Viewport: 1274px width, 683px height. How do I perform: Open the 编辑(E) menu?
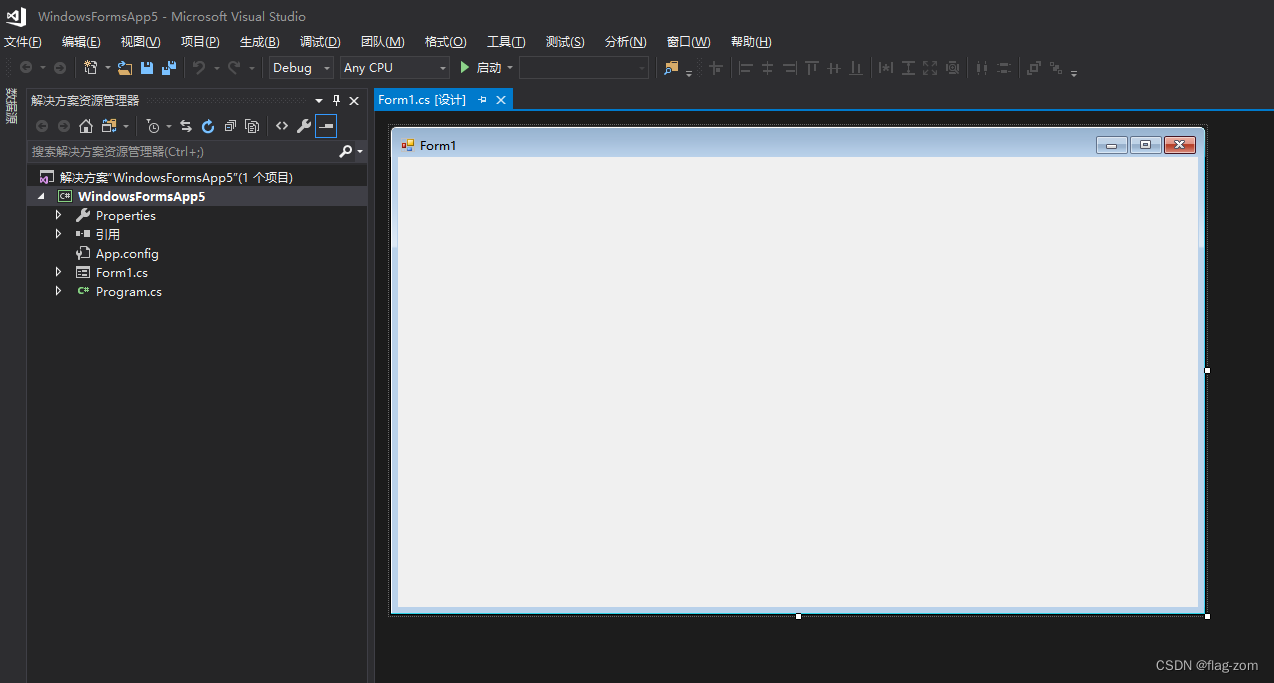[x=81, y=41]
